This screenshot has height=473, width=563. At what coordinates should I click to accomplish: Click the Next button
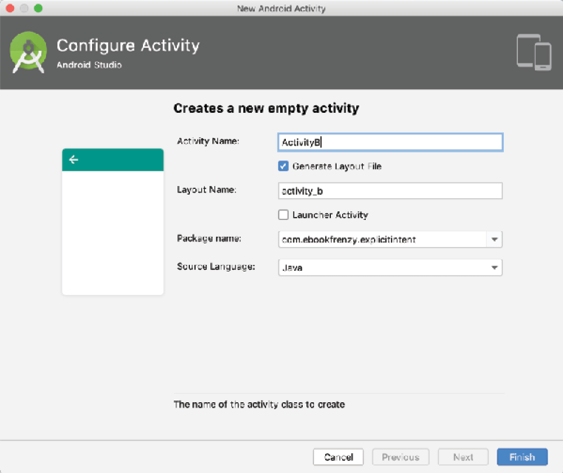point(463,457)
